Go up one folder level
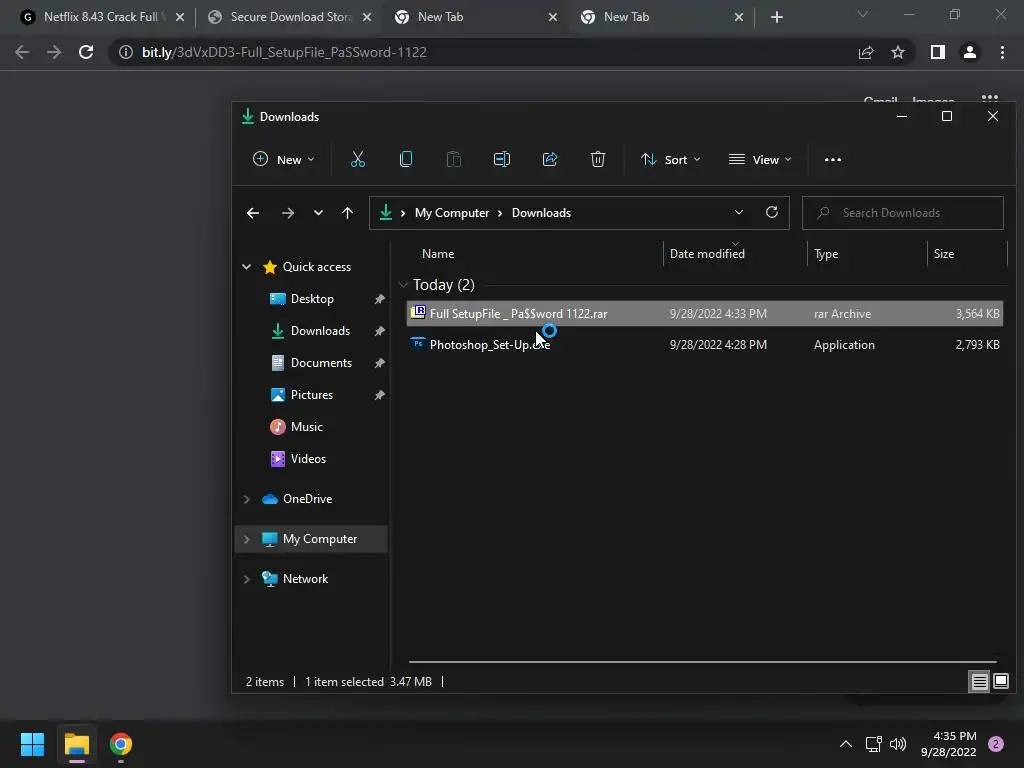This screenshot has width=1024, height=768. [x=347, y=213]
